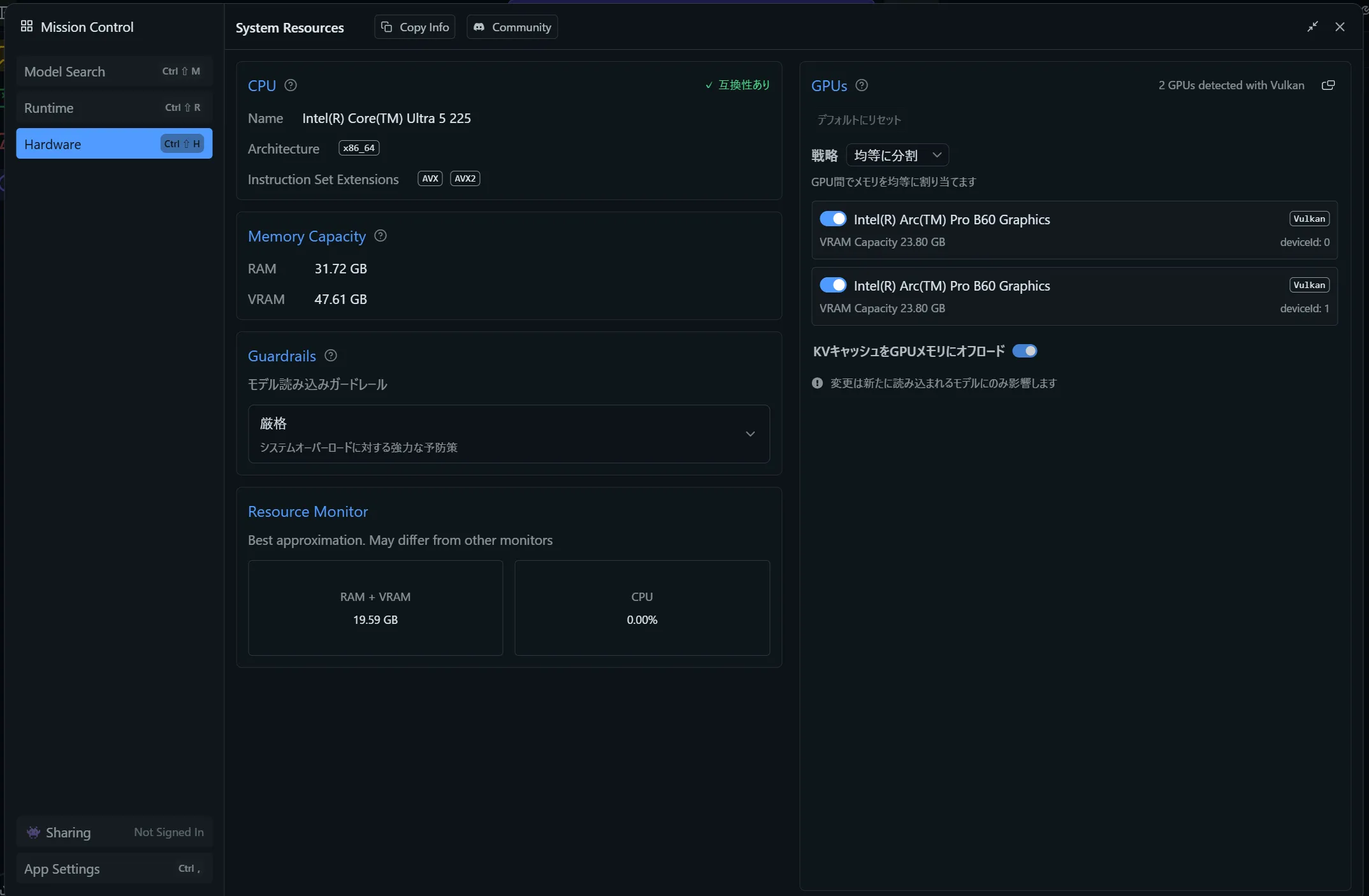Click the CPU help question mark icon

point(291,85)
